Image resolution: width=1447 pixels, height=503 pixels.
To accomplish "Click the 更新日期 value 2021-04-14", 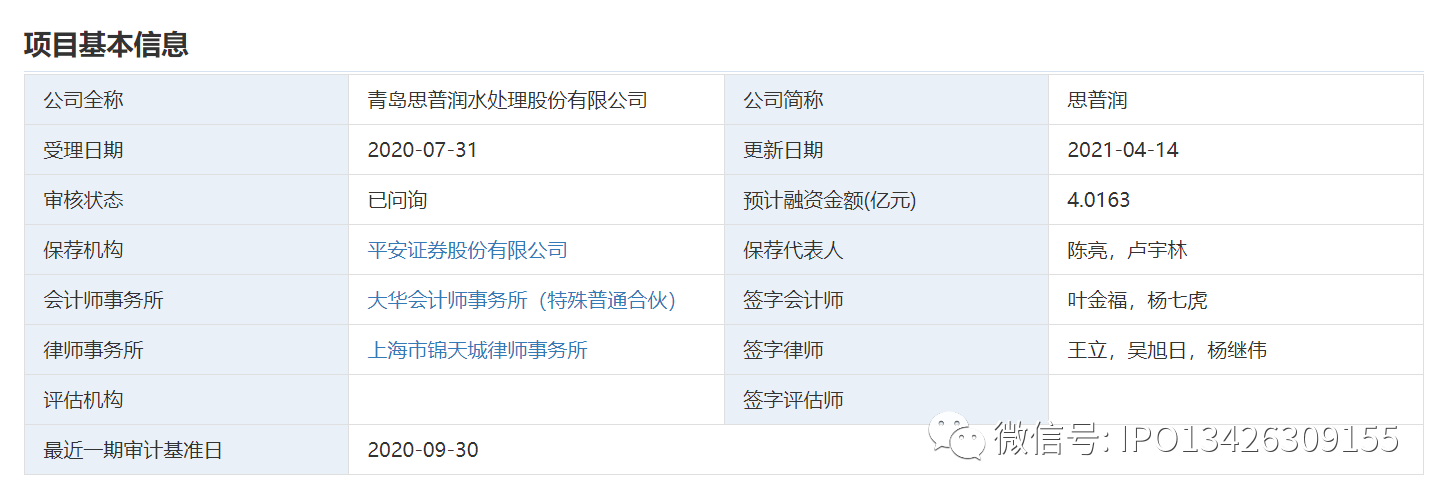I will pyautogui.click(x=1122, y=150).
